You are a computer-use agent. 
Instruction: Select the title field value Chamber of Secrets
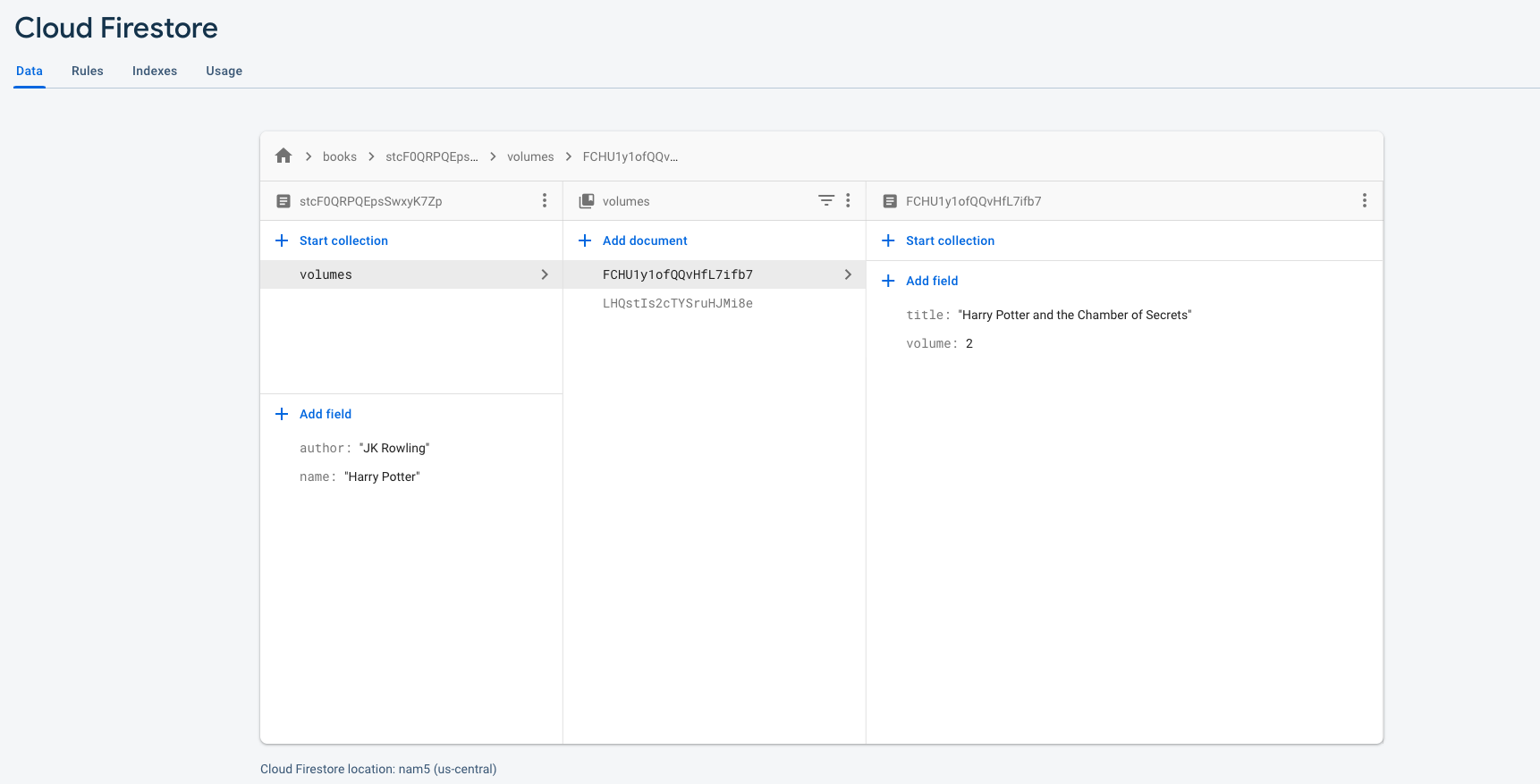tap(1074, 315)
